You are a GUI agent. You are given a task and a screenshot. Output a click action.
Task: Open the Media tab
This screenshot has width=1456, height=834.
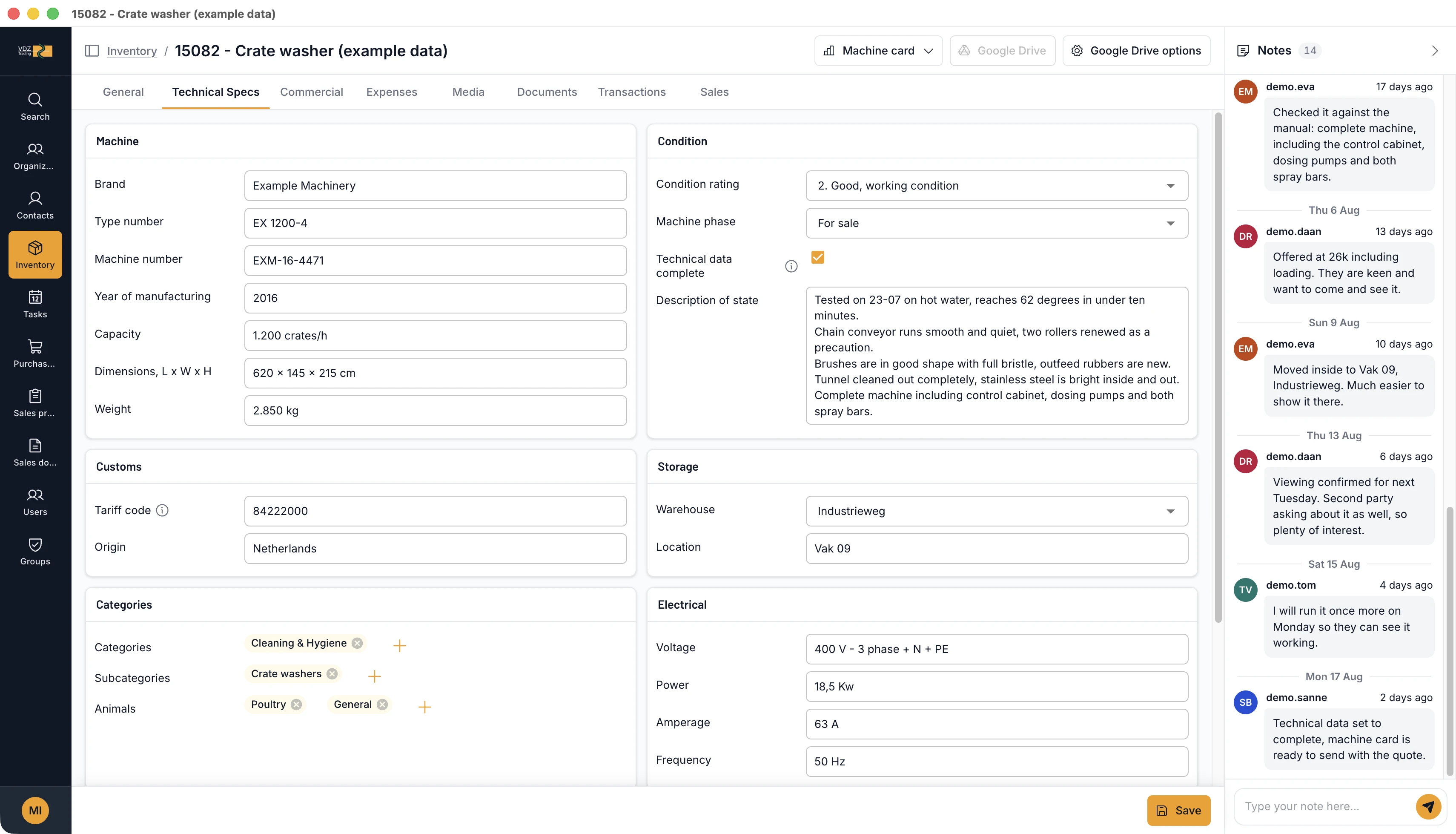pyautogui.click(x=468, y=92)
